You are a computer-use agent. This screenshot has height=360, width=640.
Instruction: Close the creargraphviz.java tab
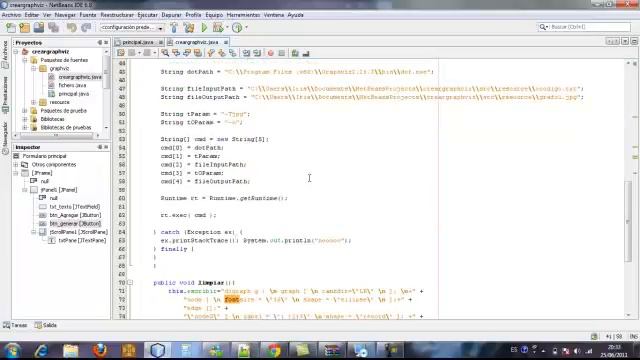coord(226,42)
